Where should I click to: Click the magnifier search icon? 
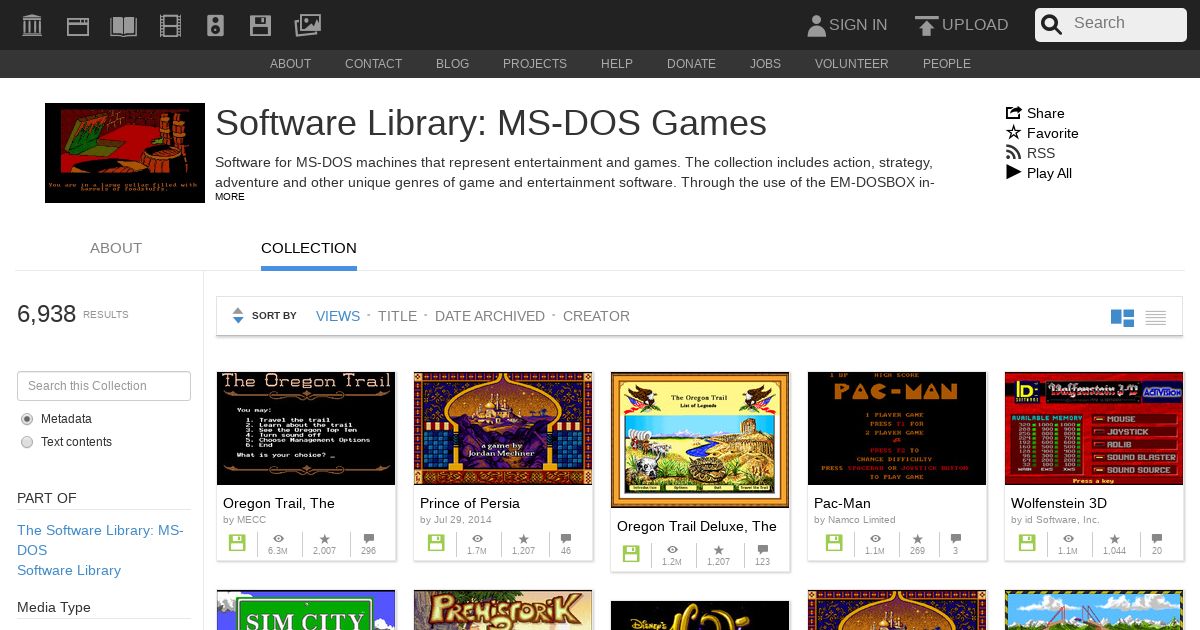click(x=1051, y=25)
